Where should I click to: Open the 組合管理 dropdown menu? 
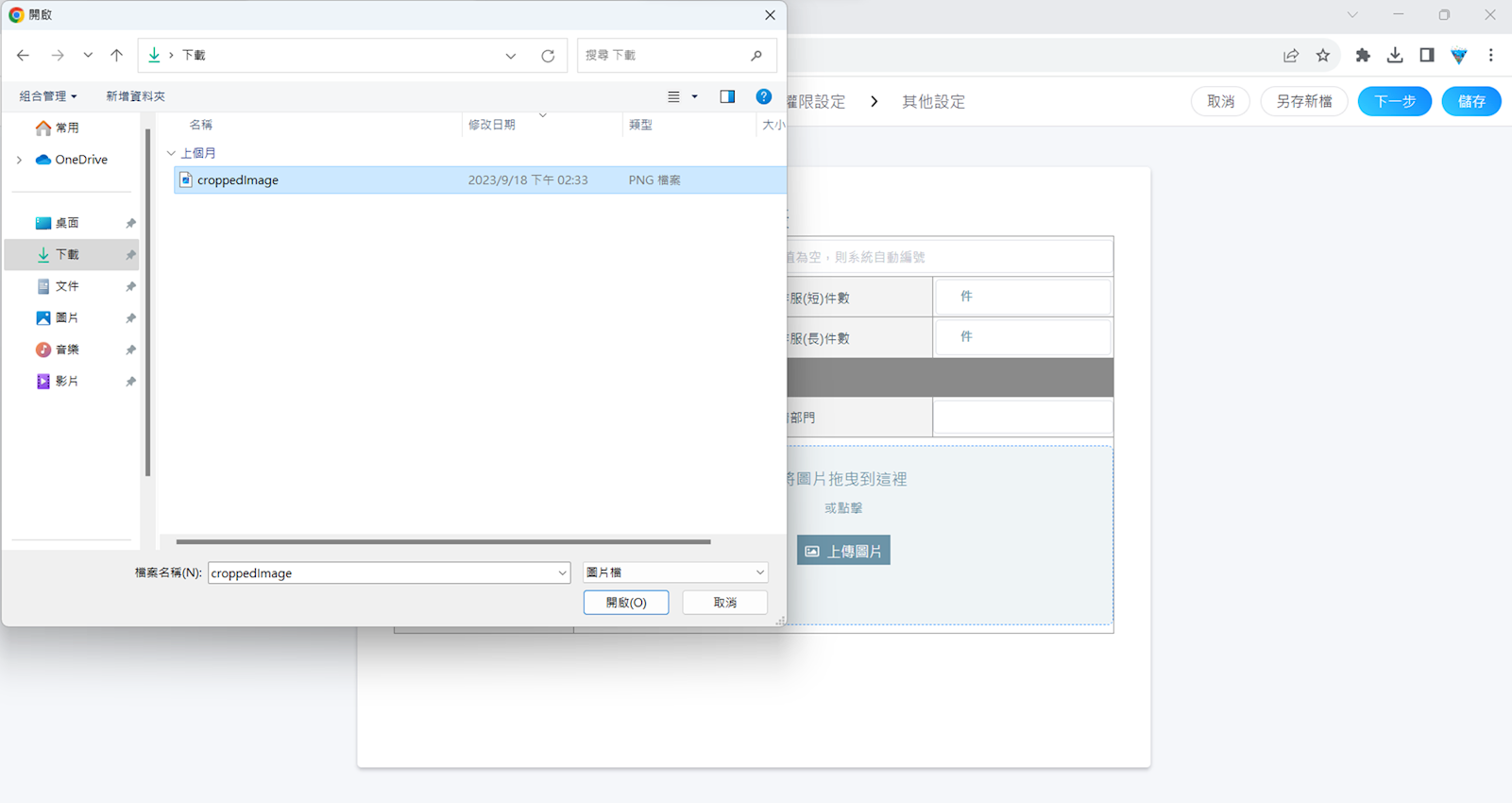pos(48,96)
